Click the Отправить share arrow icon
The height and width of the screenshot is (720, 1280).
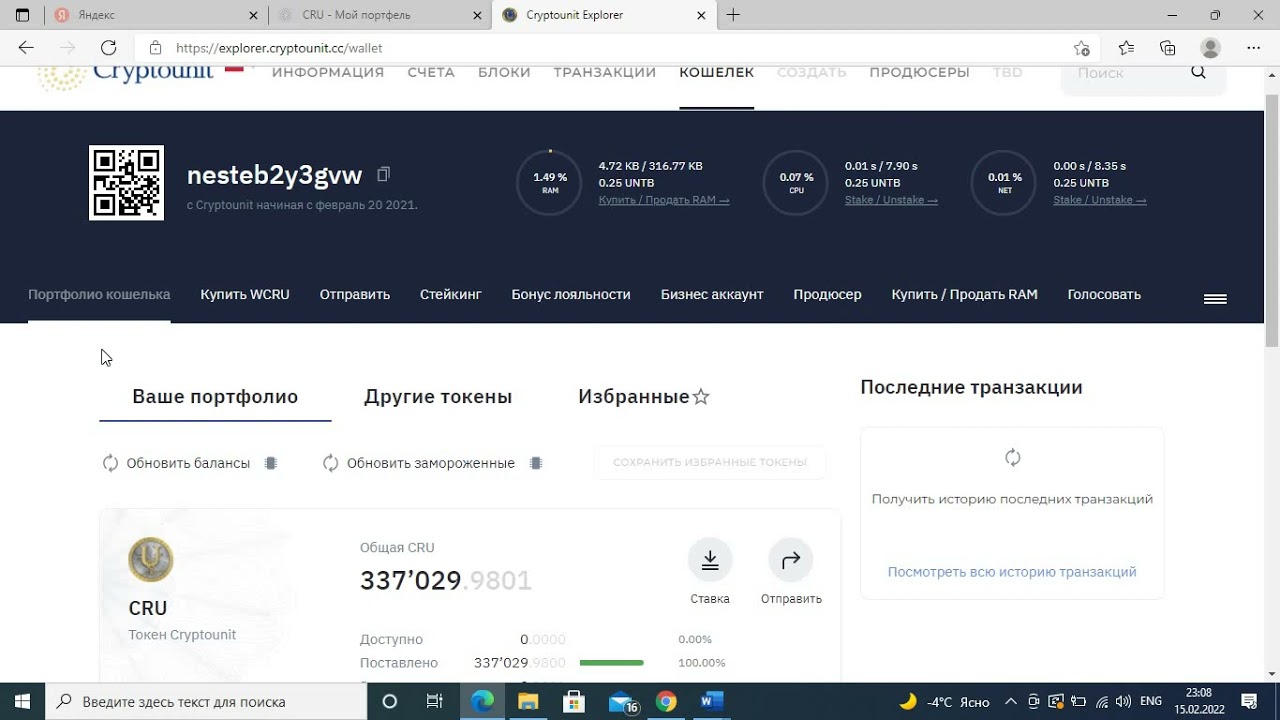click(x=790, y=561)
